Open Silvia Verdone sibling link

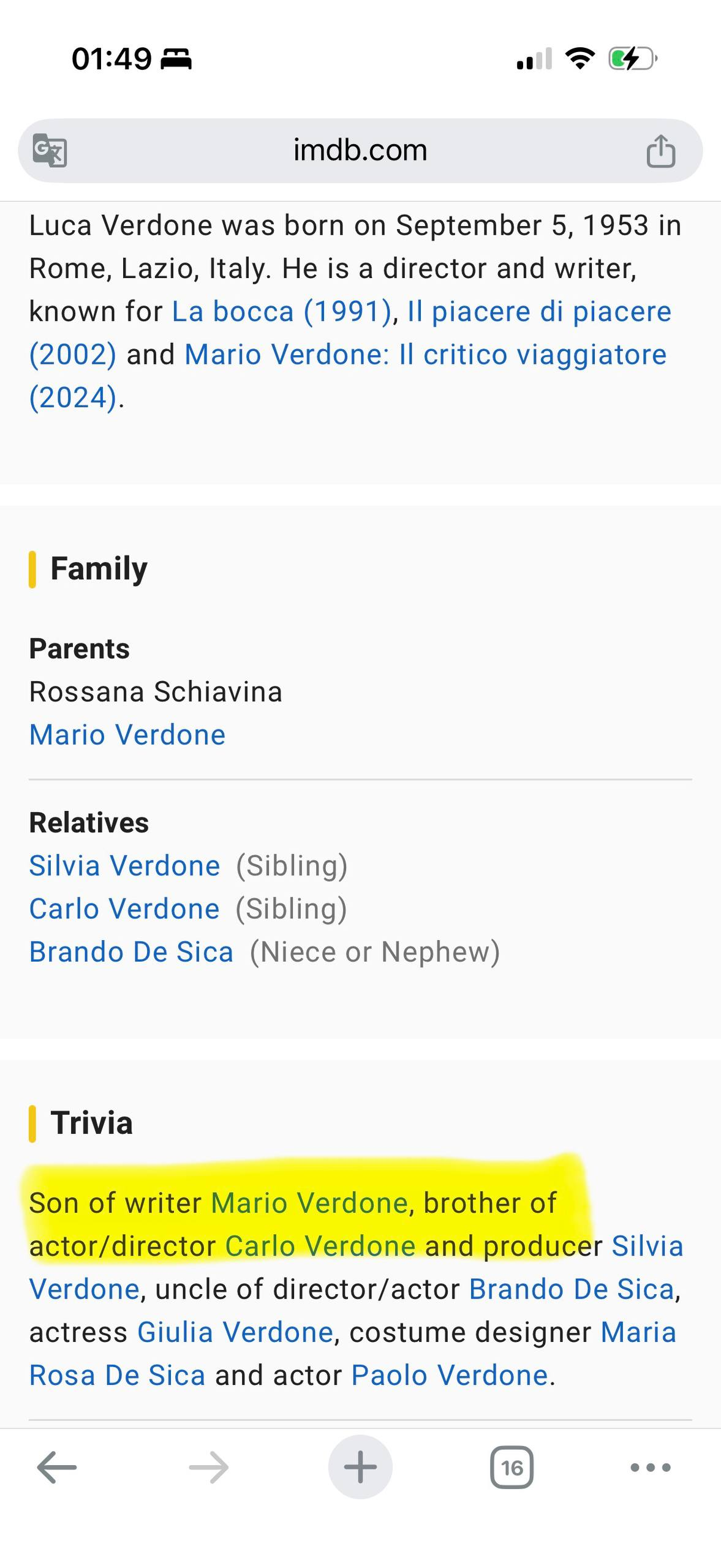pos(124,865)
